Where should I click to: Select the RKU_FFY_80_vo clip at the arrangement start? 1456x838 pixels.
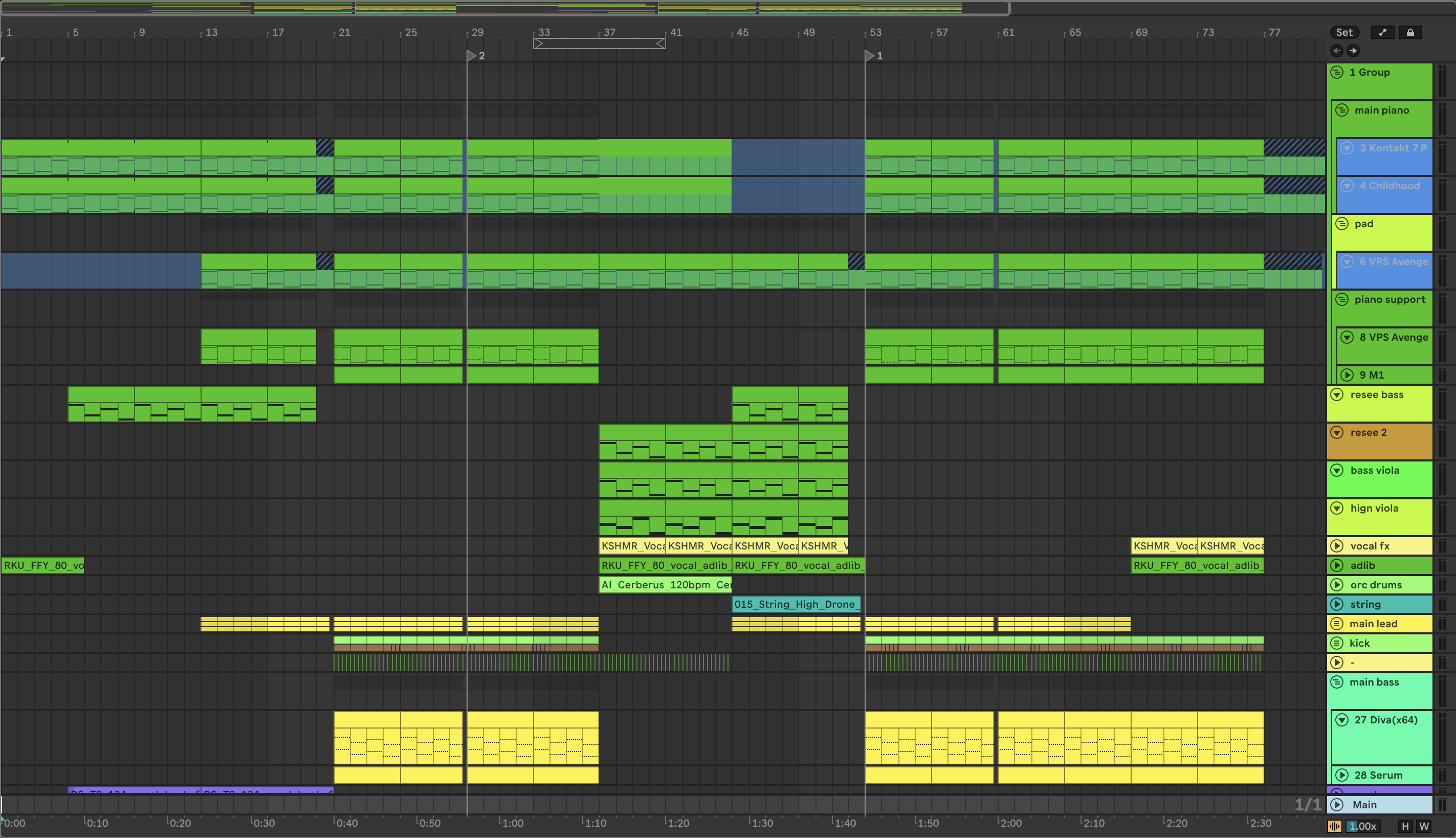coord(42,566)
